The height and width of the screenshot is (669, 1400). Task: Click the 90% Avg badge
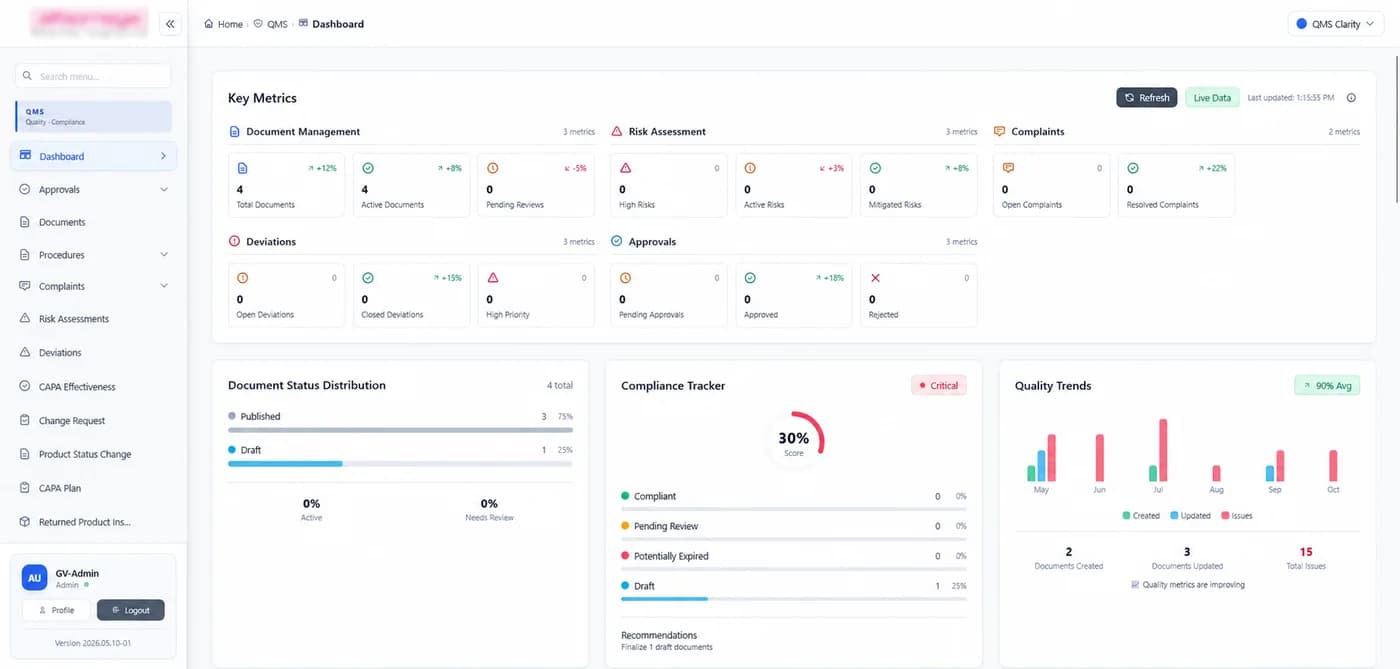pyautogui.click(x=1327, y=386)
